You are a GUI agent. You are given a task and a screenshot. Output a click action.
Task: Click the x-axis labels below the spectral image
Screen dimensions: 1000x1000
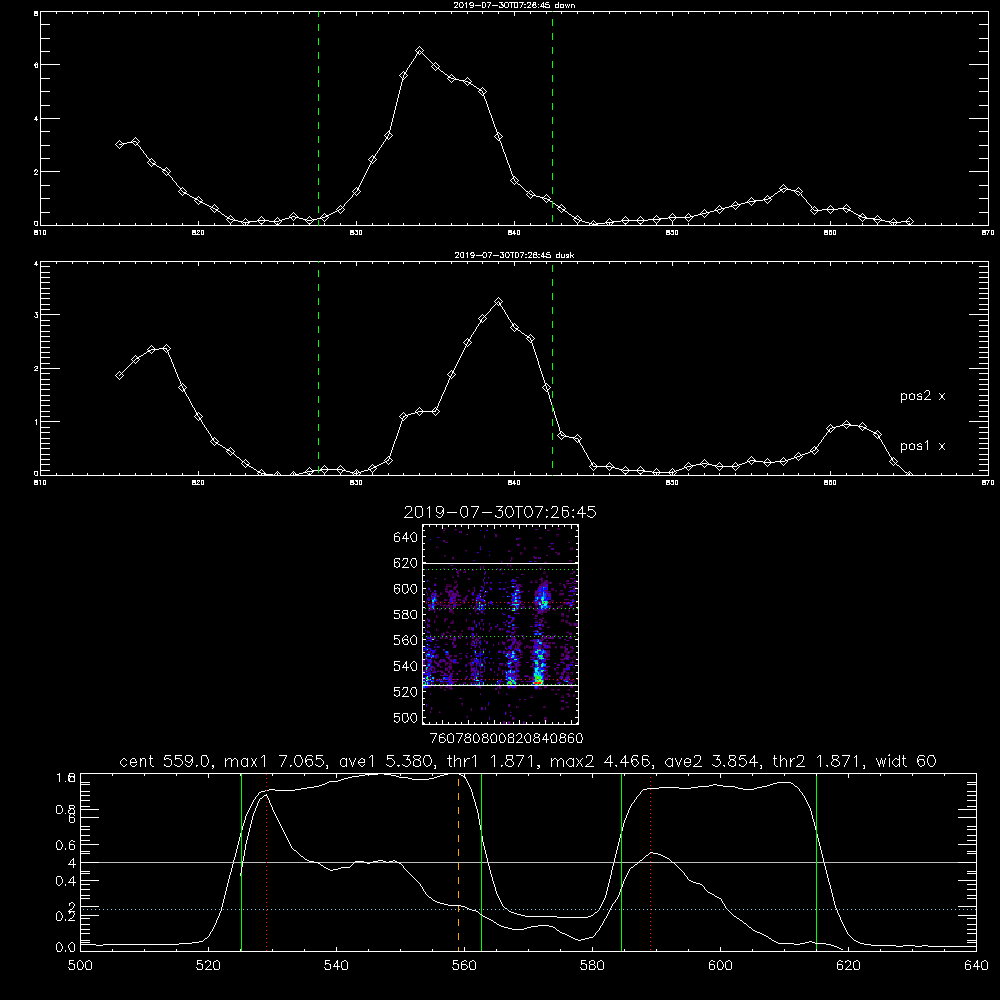click(506, 738)
